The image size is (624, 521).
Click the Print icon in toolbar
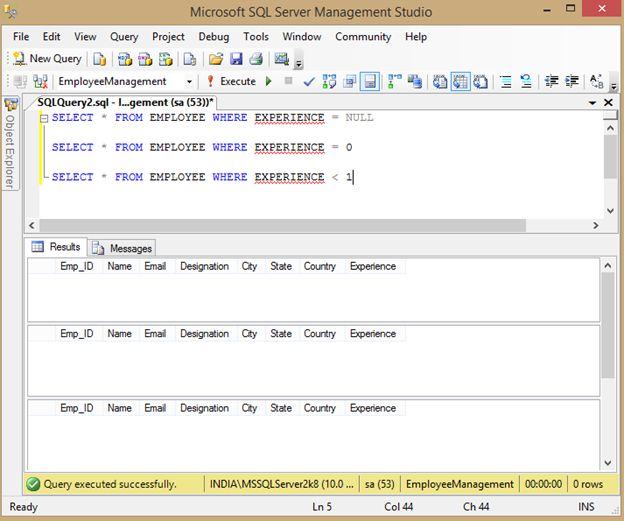[x=256, y=59]
